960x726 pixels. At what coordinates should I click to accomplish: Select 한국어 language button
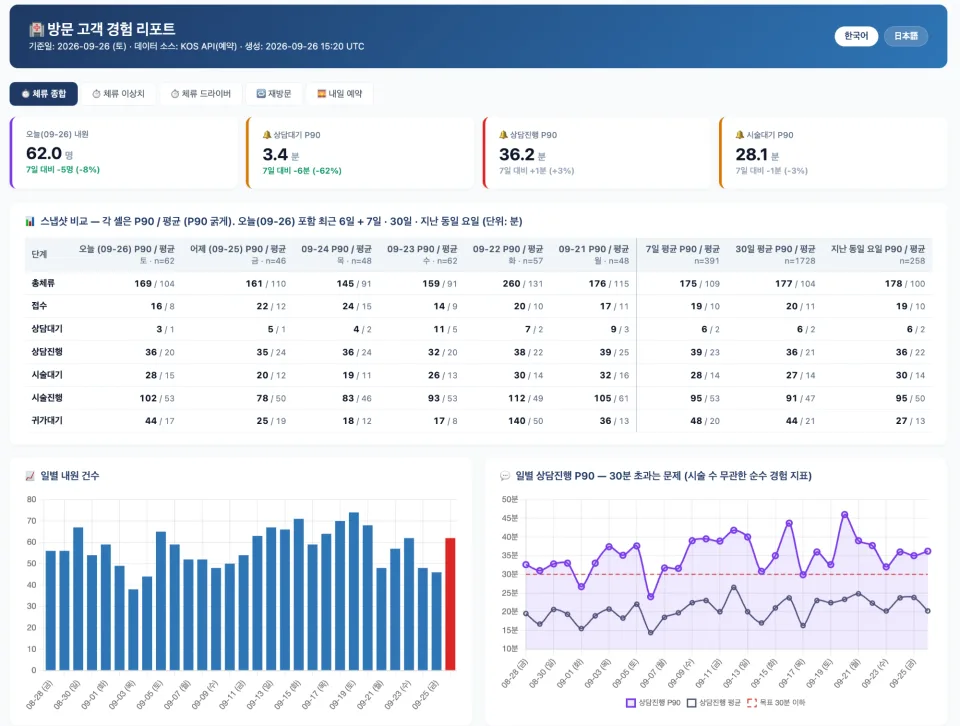pyautogui.click(x=856, y=36)
